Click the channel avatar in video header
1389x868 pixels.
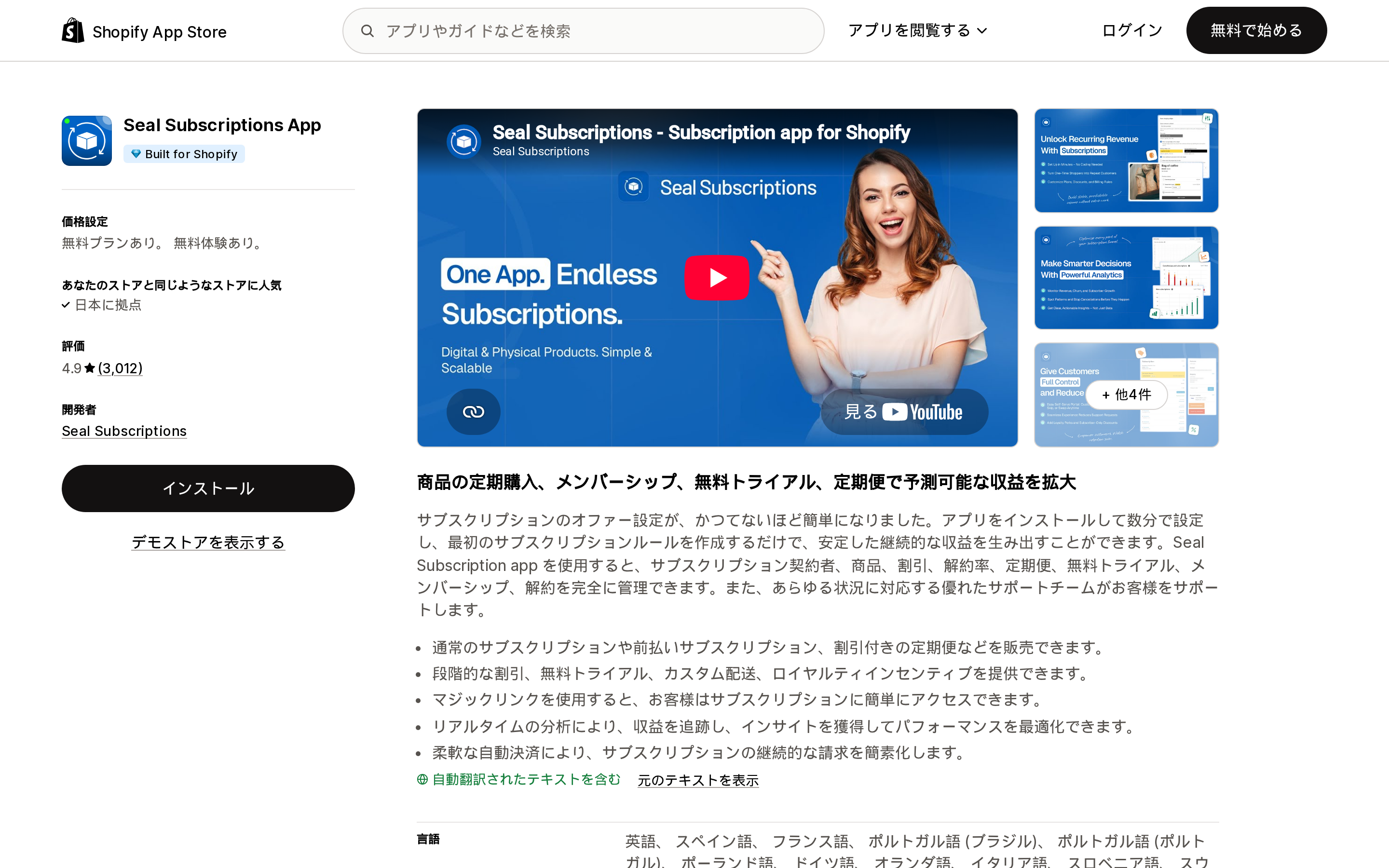click(464, 141)
